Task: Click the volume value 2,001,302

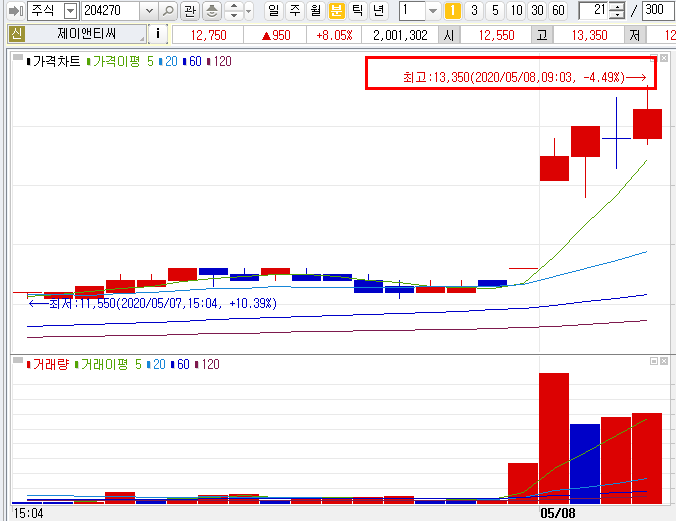Action: [x=400, y=35]
